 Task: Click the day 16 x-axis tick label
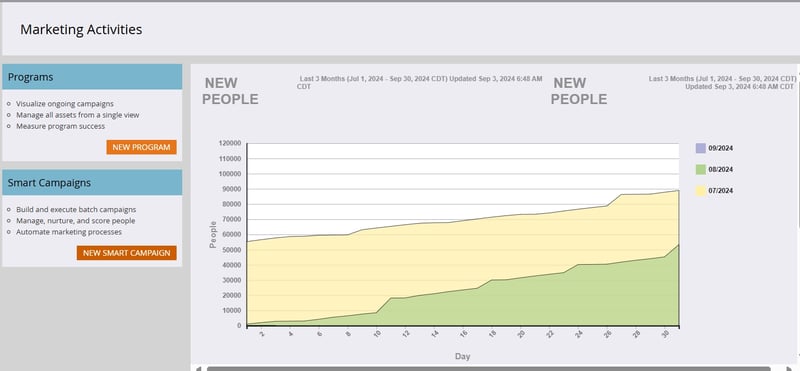point(463,334)
